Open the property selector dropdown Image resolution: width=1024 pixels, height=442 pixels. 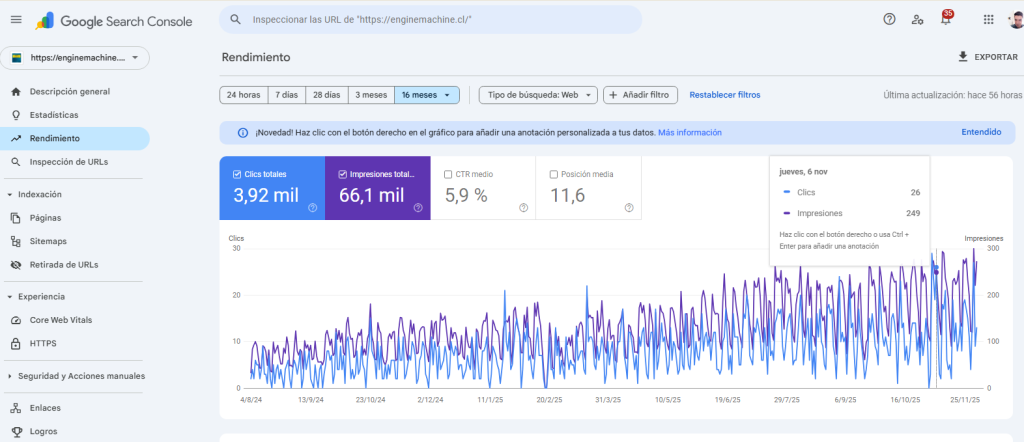[76, 58]
